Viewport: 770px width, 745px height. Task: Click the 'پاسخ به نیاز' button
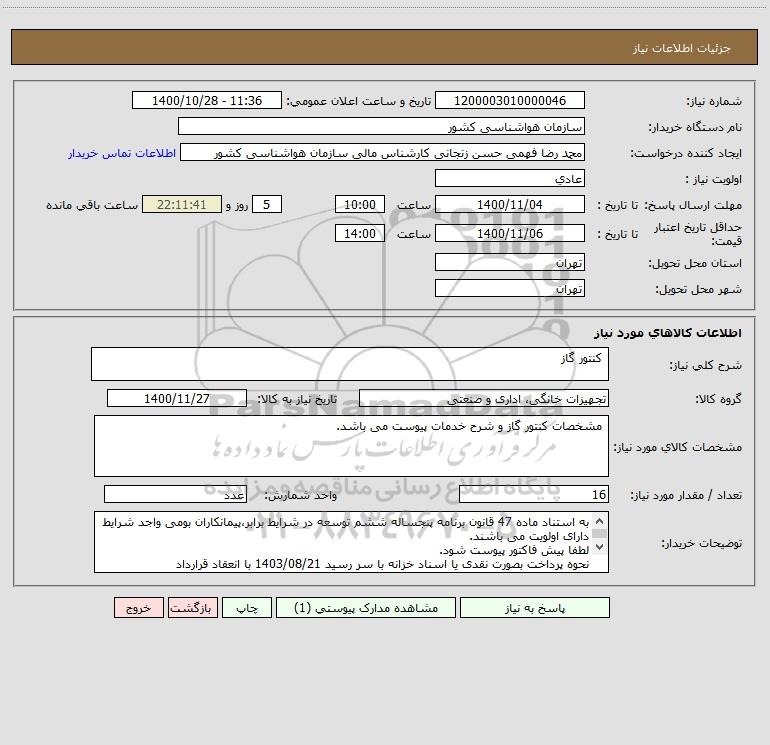(x=535, y=608)
